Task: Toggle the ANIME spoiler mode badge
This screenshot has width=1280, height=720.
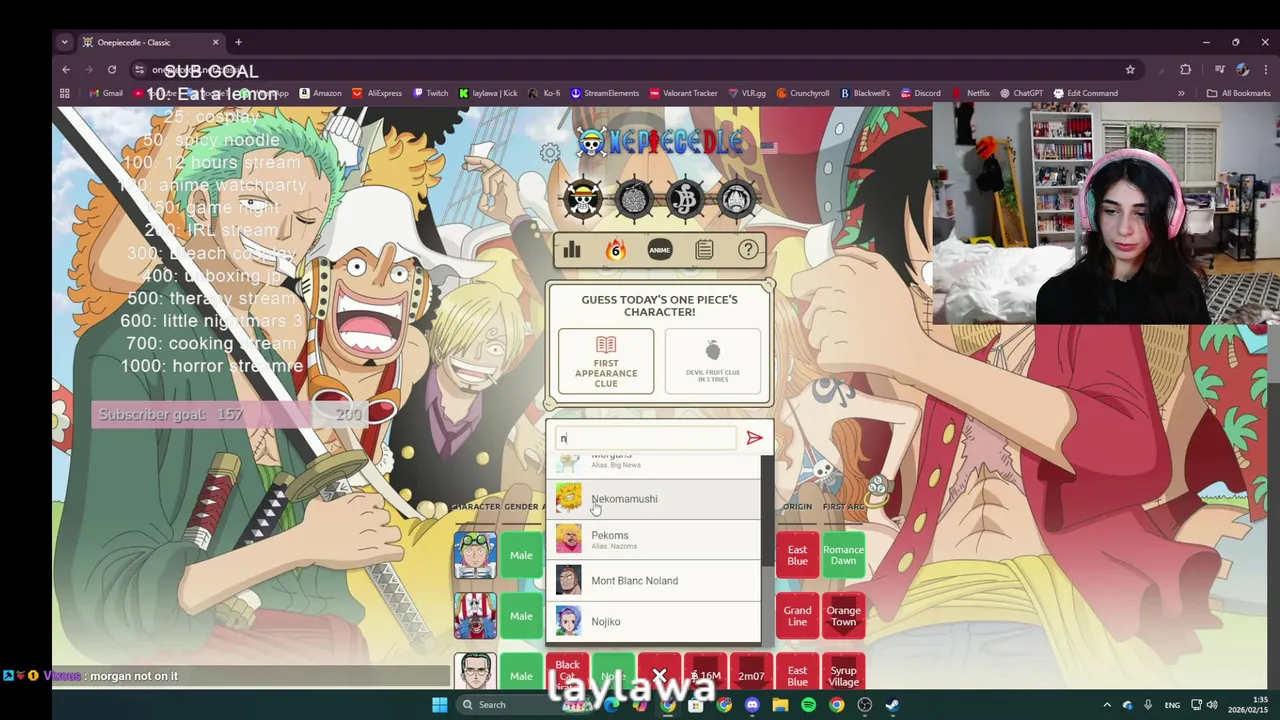Action: 660,250
